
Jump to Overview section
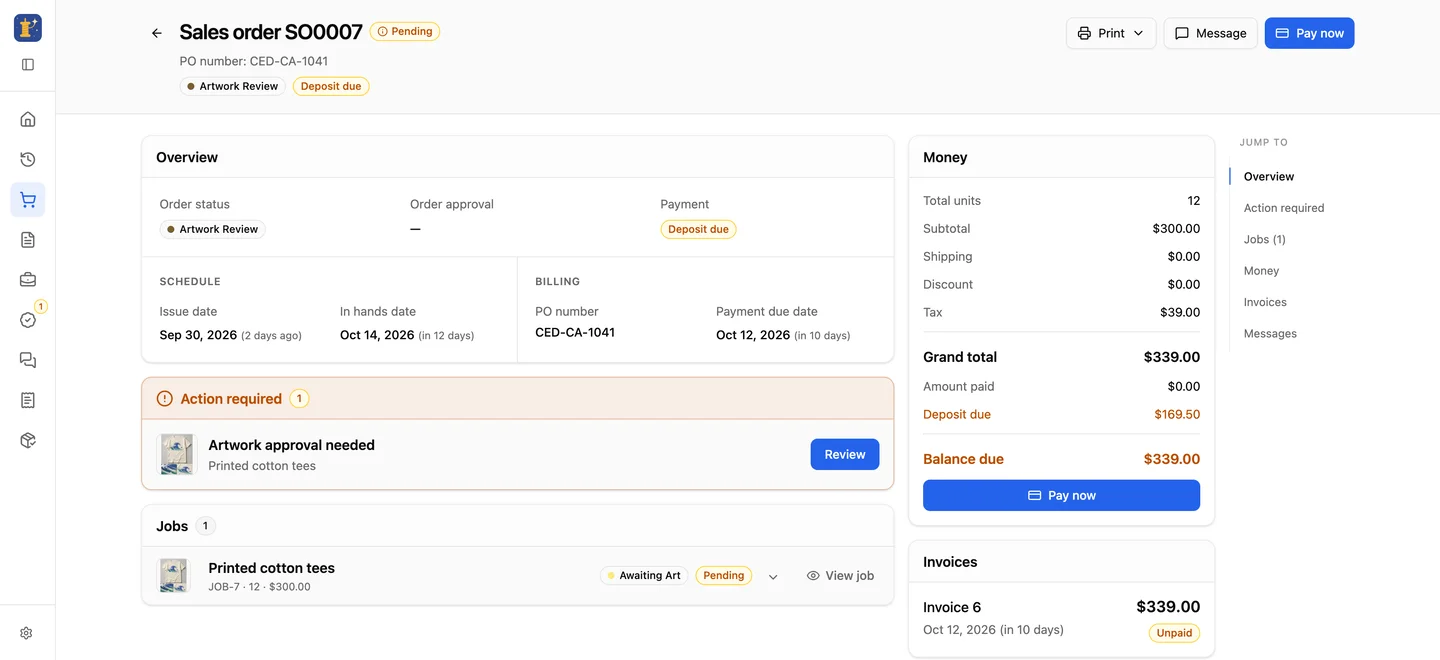pyautogui.click(x=1269, y=176)
